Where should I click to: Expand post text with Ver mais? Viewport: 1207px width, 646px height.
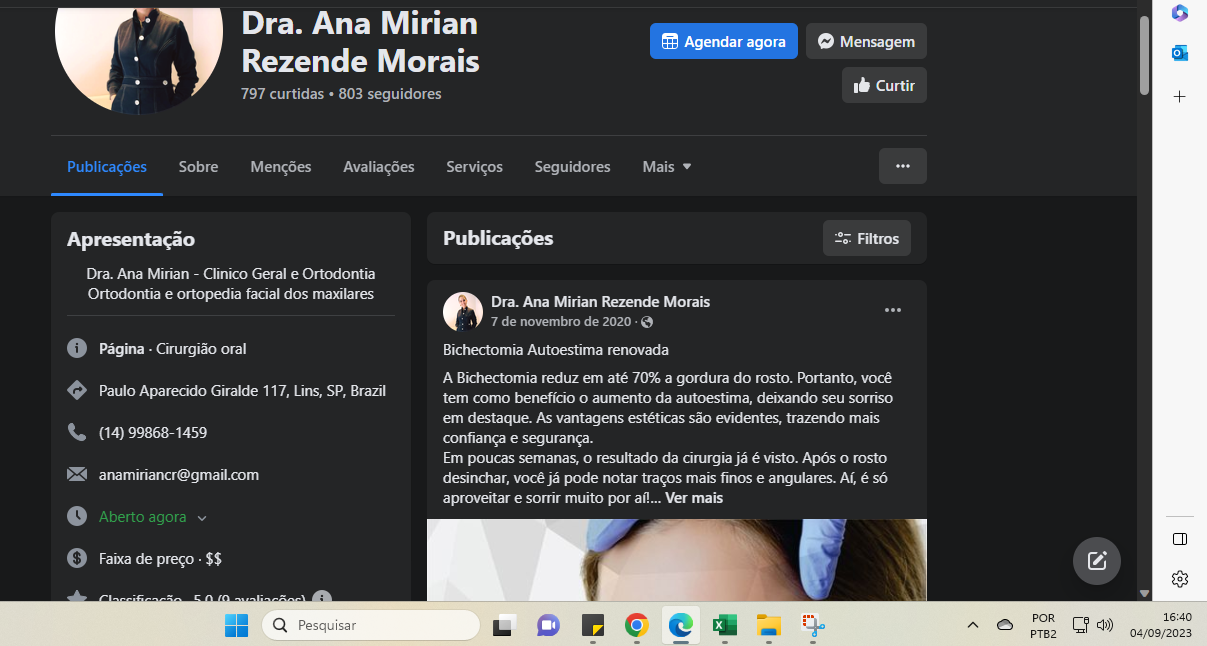point(693,497)
